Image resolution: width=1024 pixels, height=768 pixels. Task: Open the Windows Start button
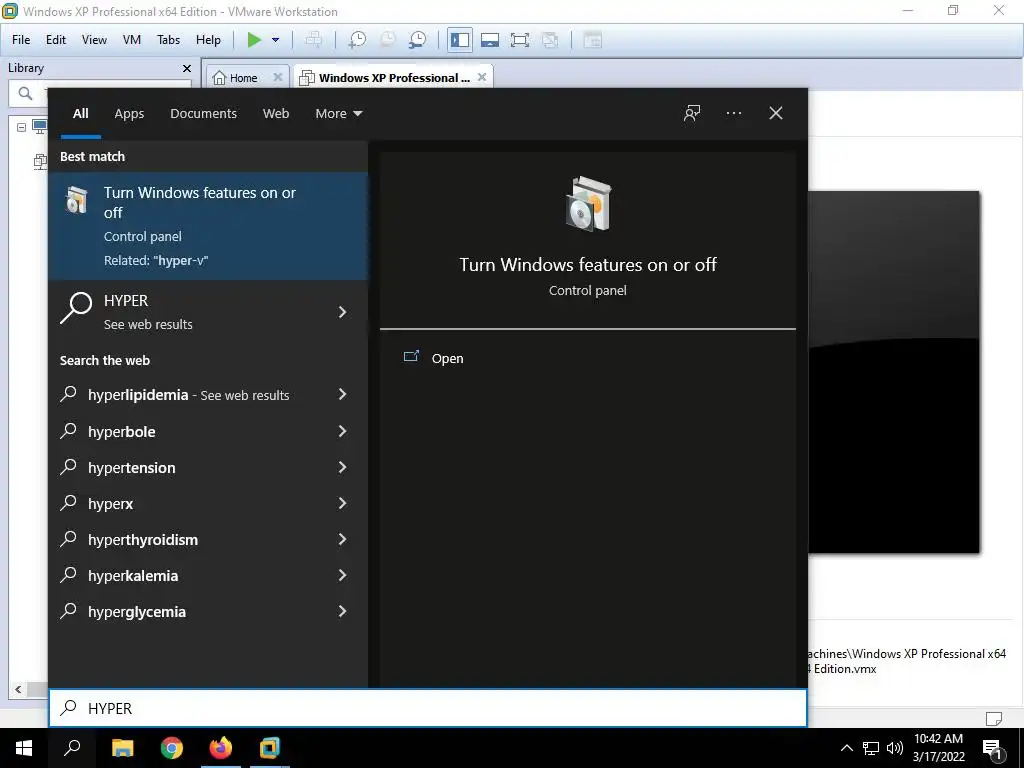tap(24, 748)
